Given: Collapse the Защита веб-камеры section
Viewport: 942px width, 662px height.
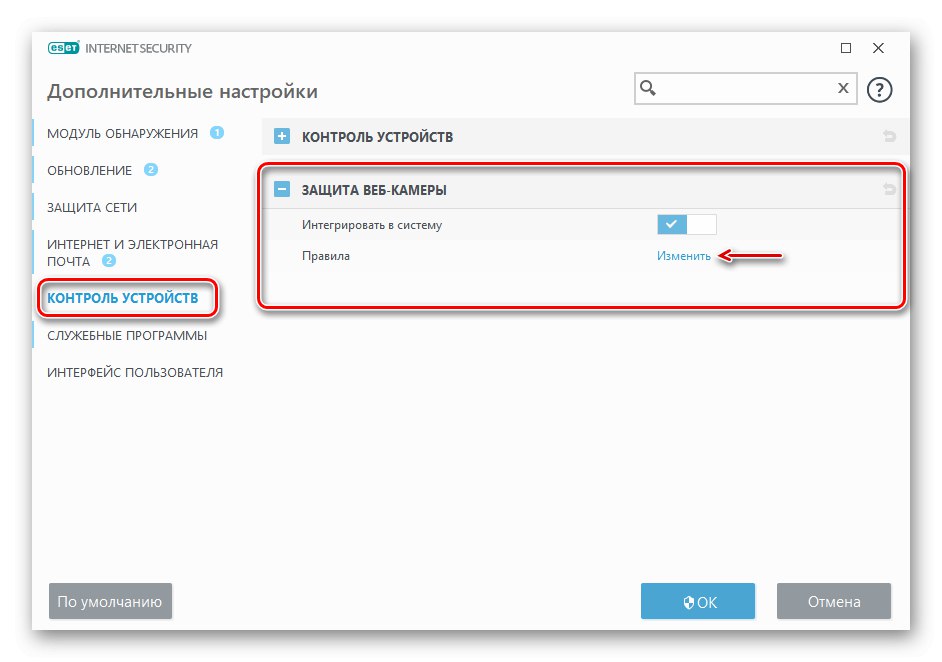Looking at the screenshot, I should 282,189.
